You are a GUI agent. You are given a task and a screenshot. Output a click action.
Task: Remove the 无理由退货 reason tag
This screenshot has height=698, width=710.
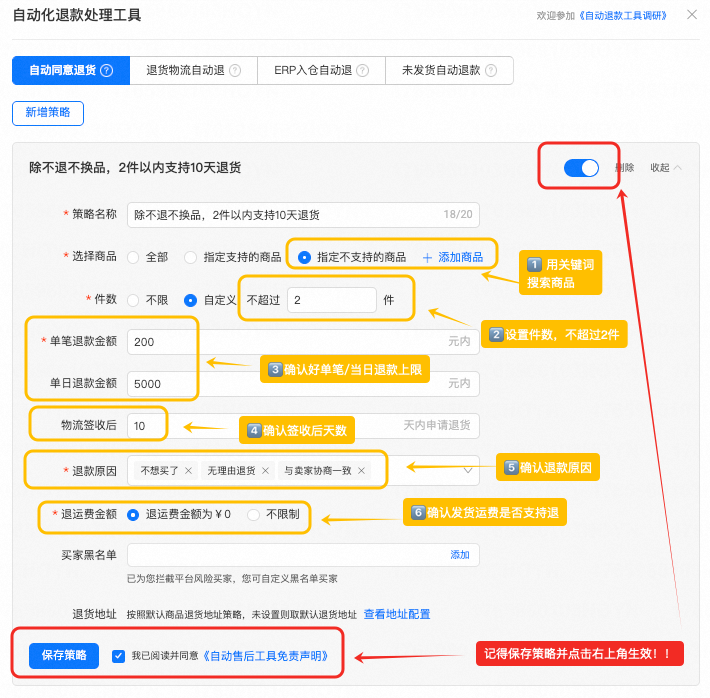(x=264, y=470)
